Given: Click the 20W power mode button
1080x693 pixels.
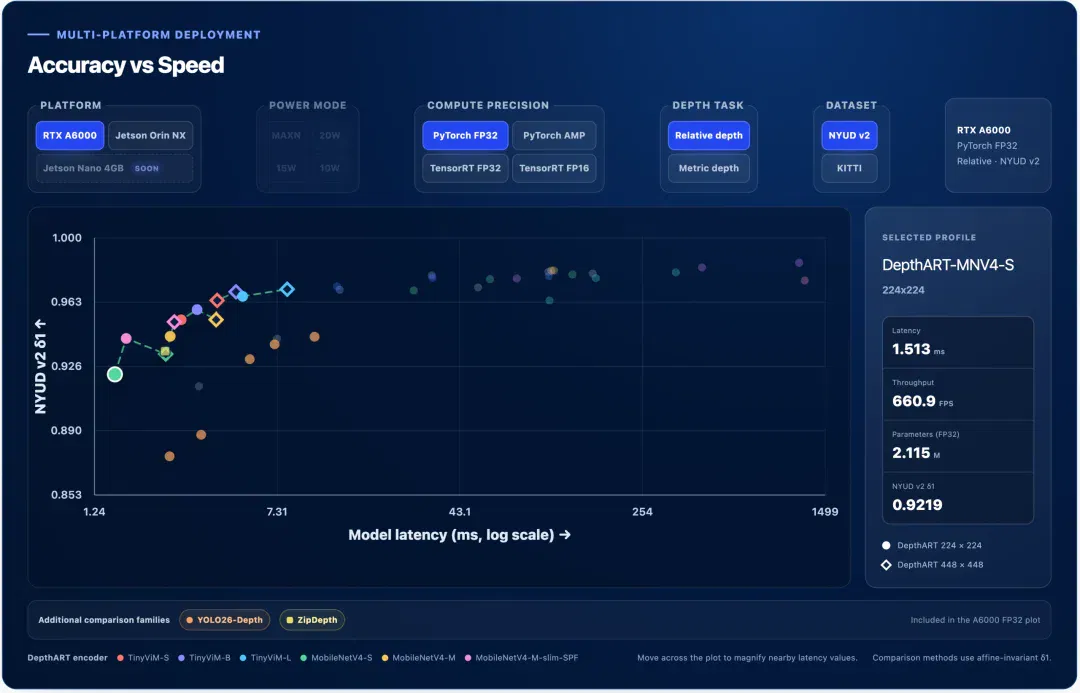Looking at the screenshot, I should tap(330, 136).
